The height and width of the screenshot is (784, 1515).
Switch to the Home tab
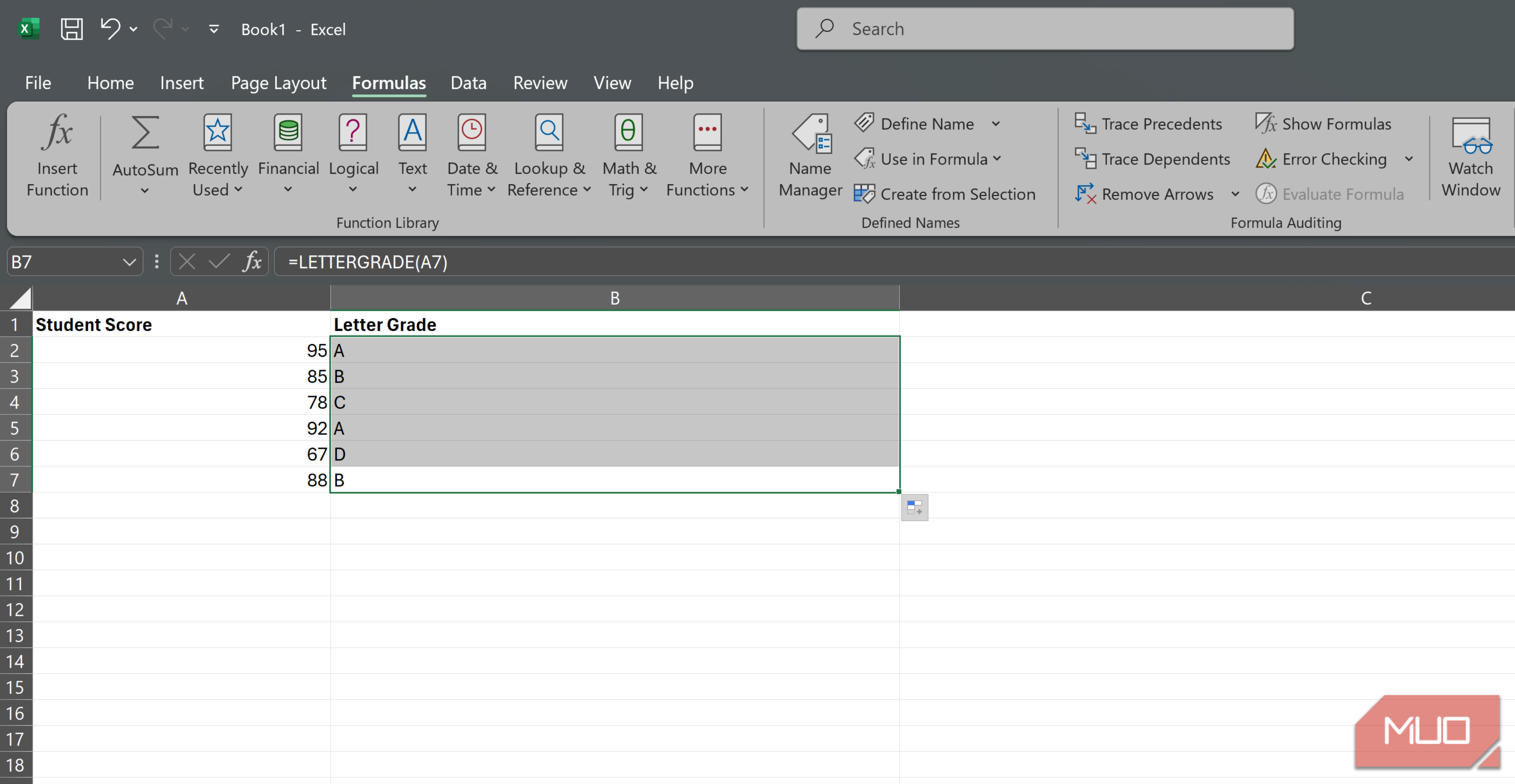111,83
